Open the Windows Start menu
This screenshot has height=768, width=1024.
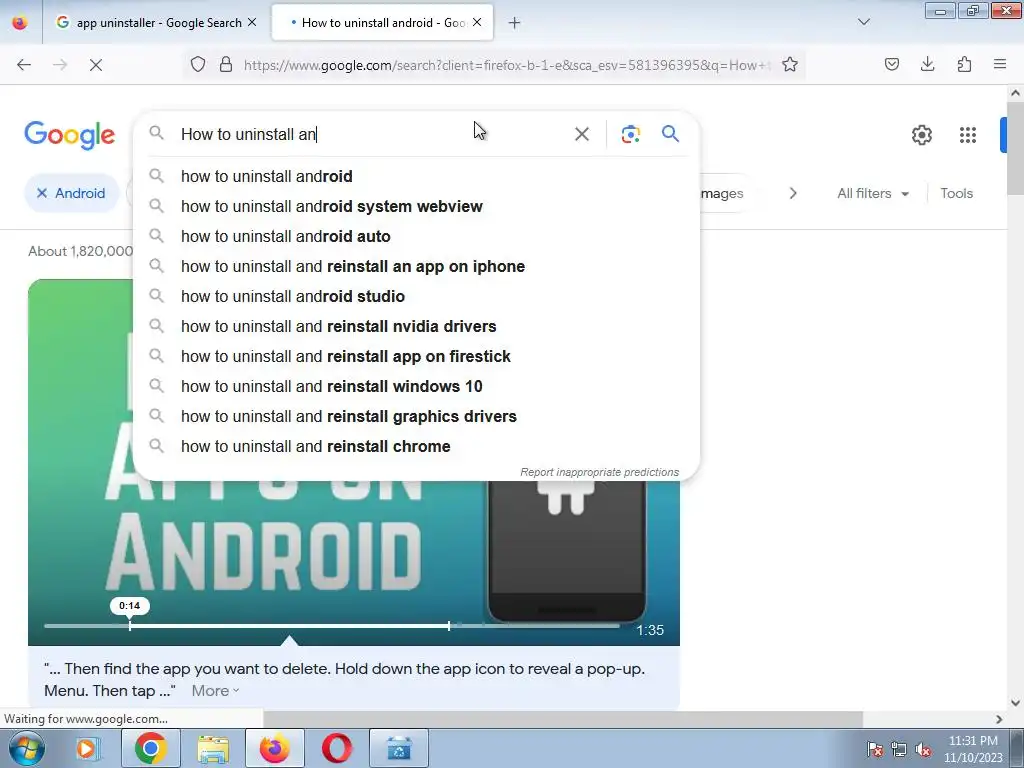coord(27,748)
